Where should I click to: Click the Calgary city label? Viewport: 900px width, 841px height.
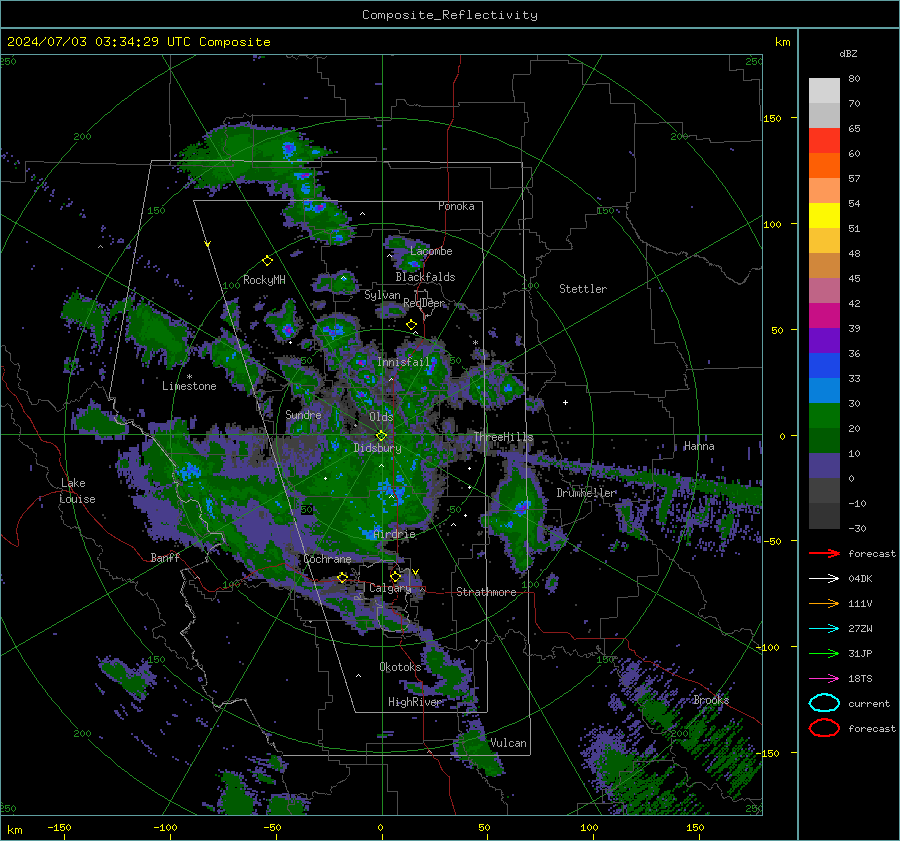(x=390, y=588)
